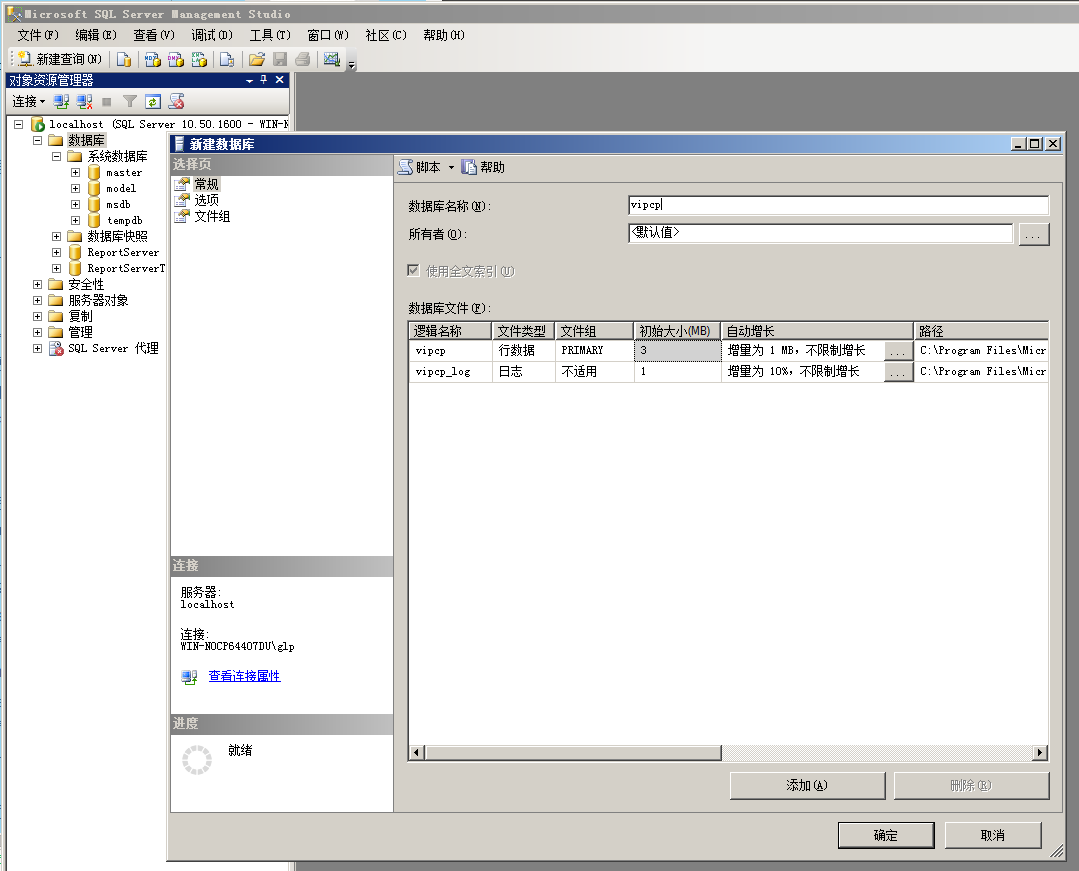
Task: Click the stop square icon
Action: tap(107, 102)
